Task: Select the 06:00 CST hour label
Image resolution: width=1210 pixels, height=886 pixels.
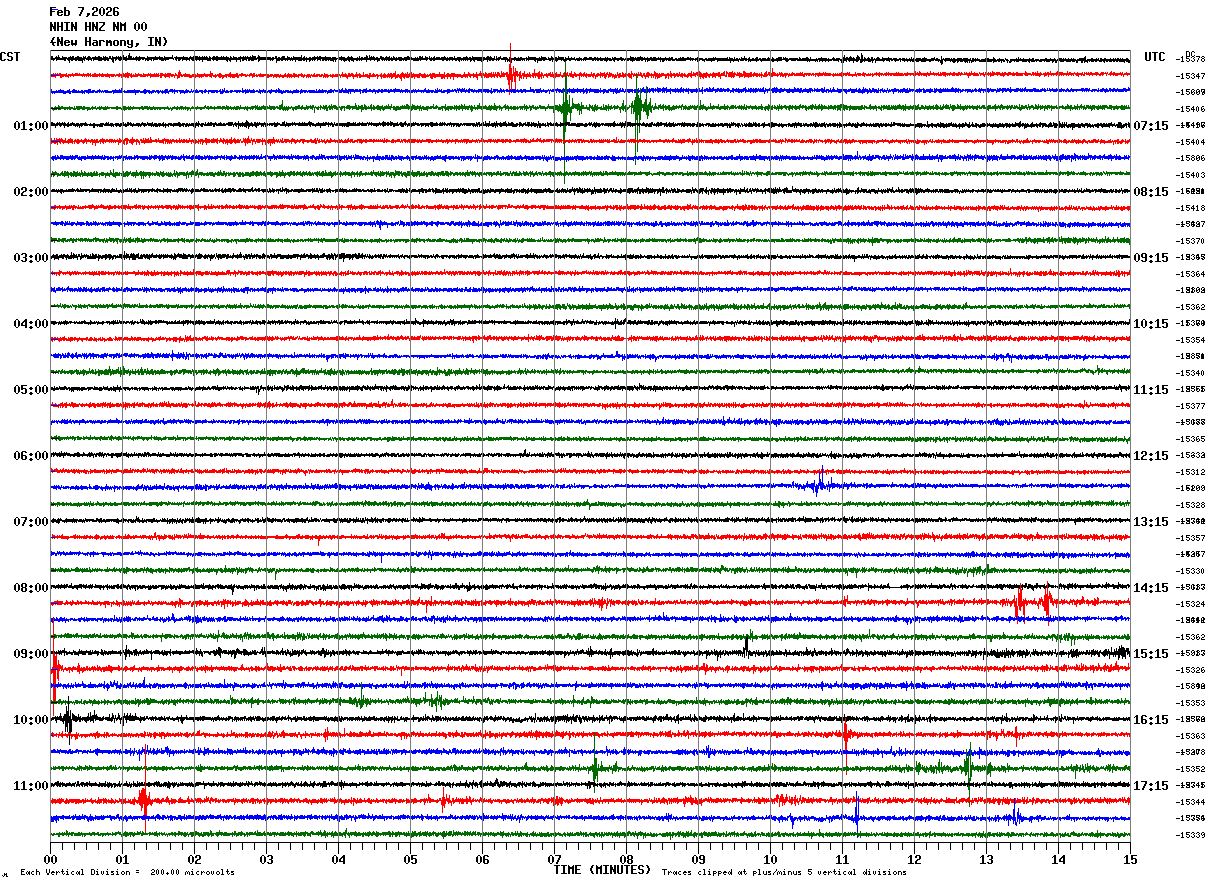Action: coord(31,456)
